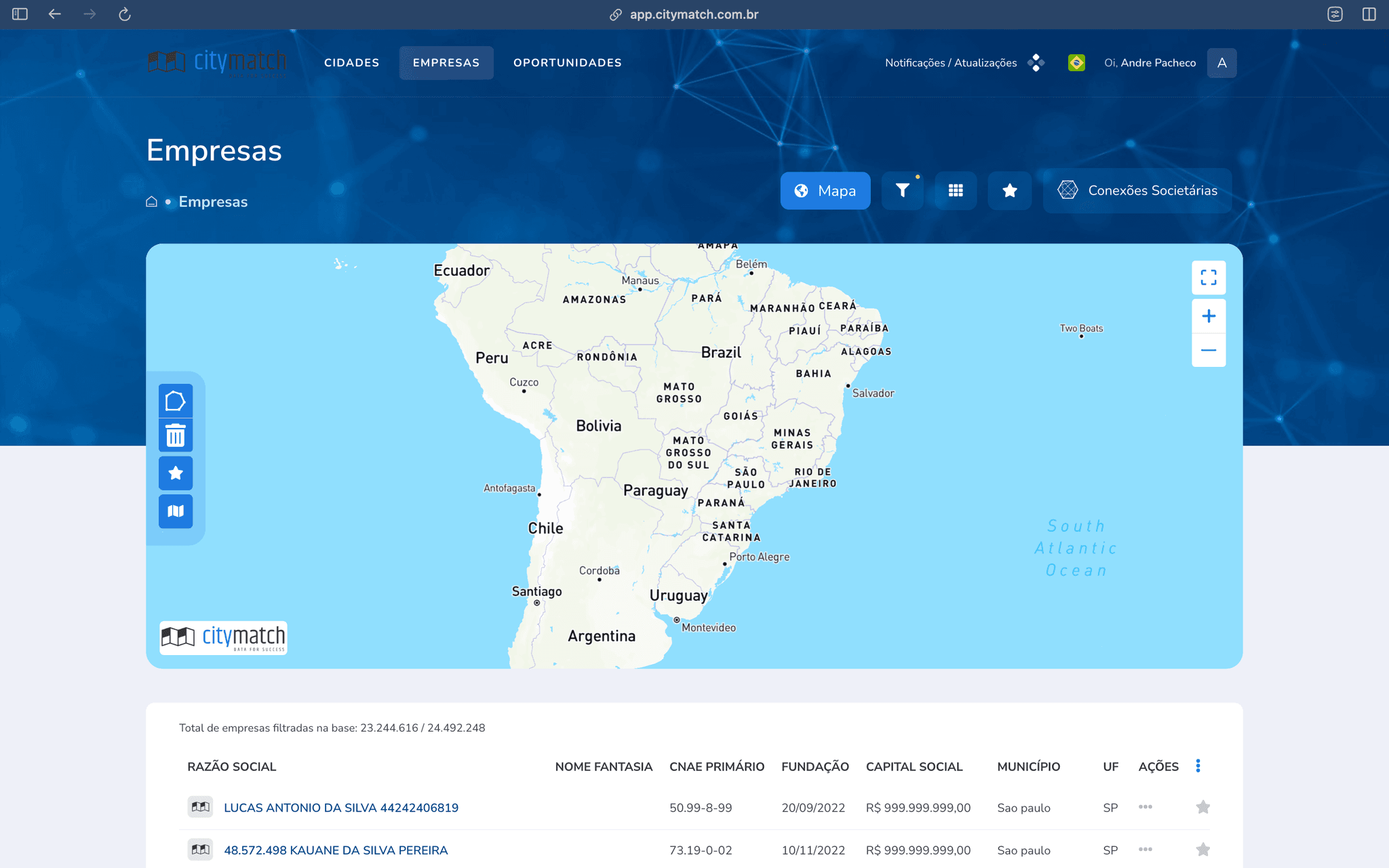This screenshot has height=868, width=1389.
Task: Favorite the Lucas Antonio da Silva row star
Action: tap(1202, 807)
